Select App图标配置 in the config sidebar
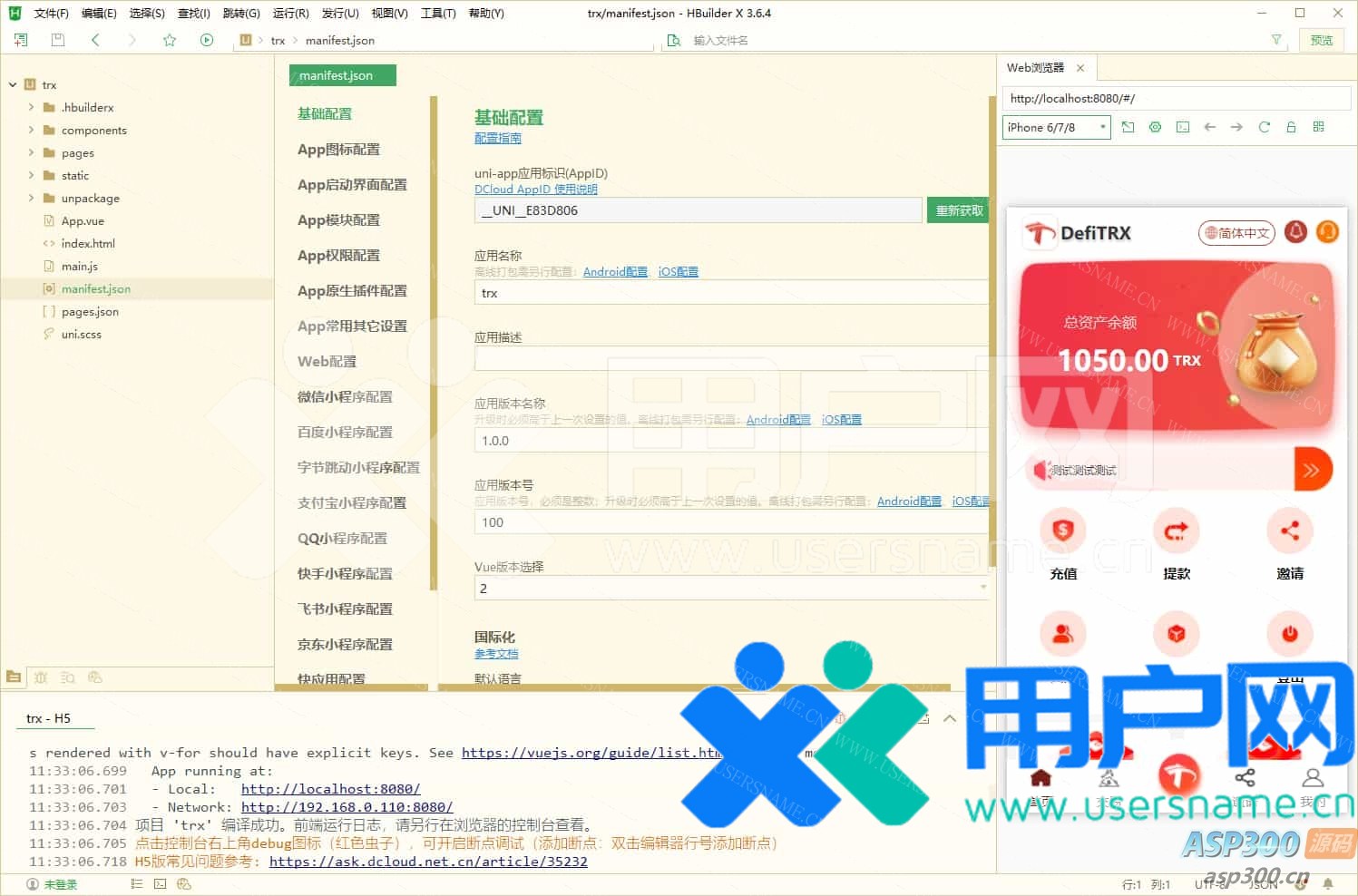The image size is (1358, 896). (338, 150)
